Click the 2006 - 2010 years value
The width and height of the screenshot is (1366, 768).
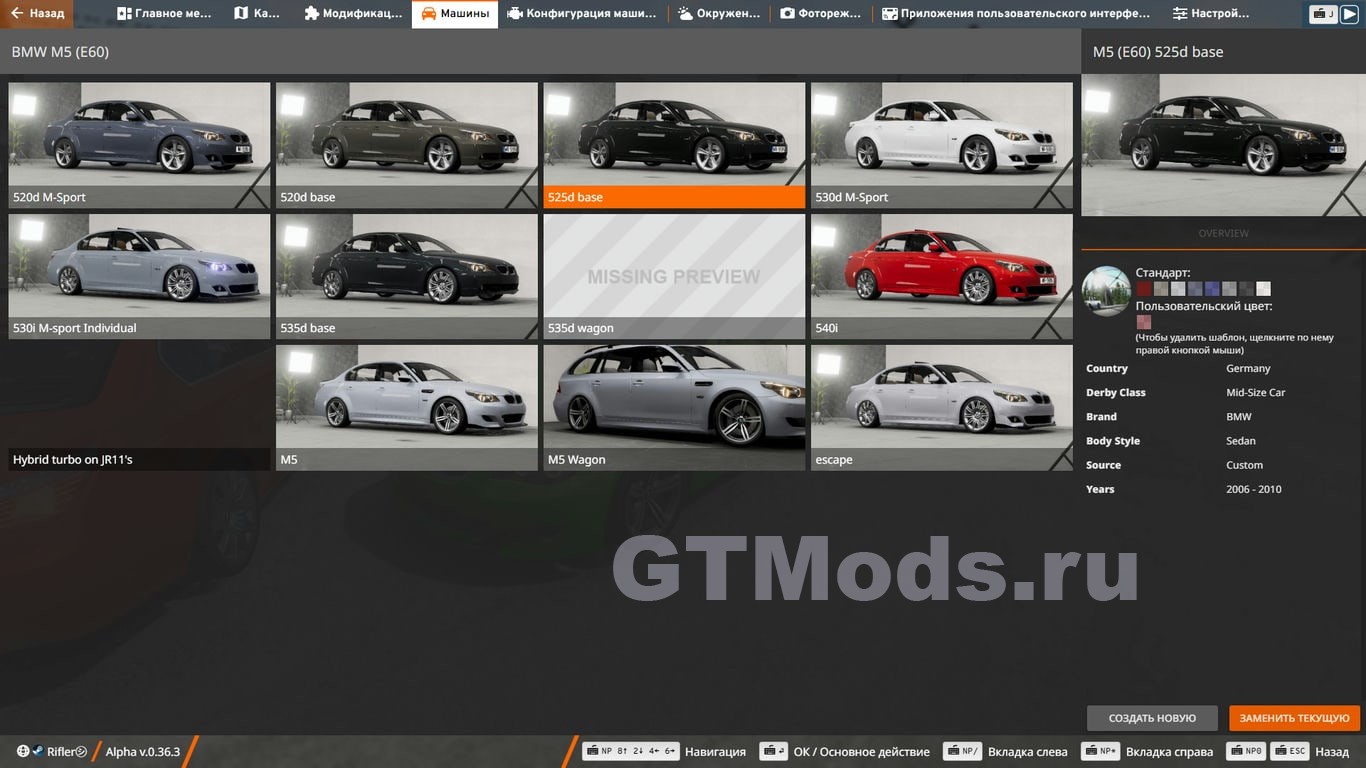[1253, 489]
